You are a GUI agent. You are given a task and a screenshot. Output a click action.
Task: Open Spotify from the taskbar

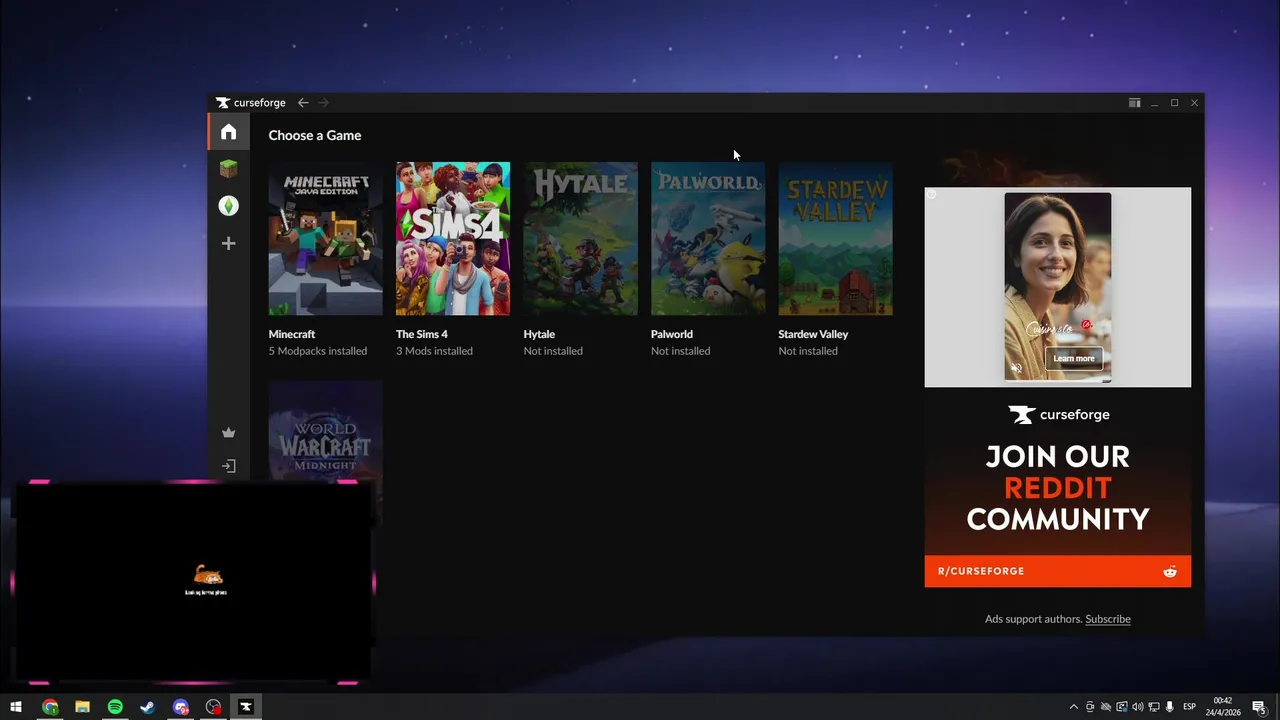click(115, 707)
